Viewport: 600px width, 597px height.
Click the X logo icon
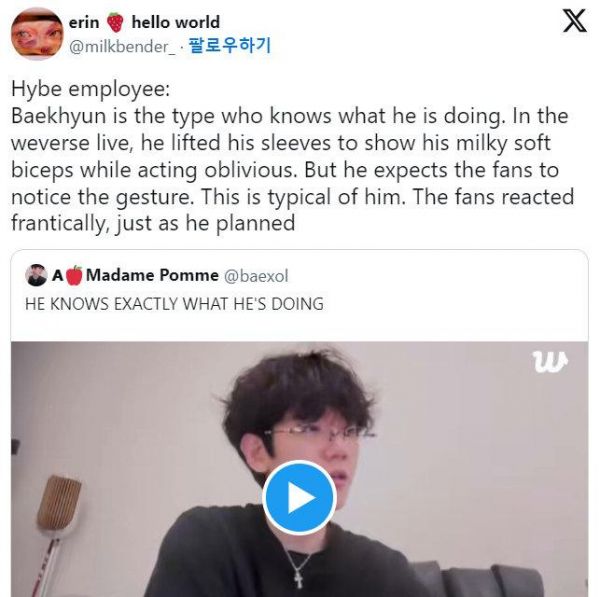coord(574,21)
